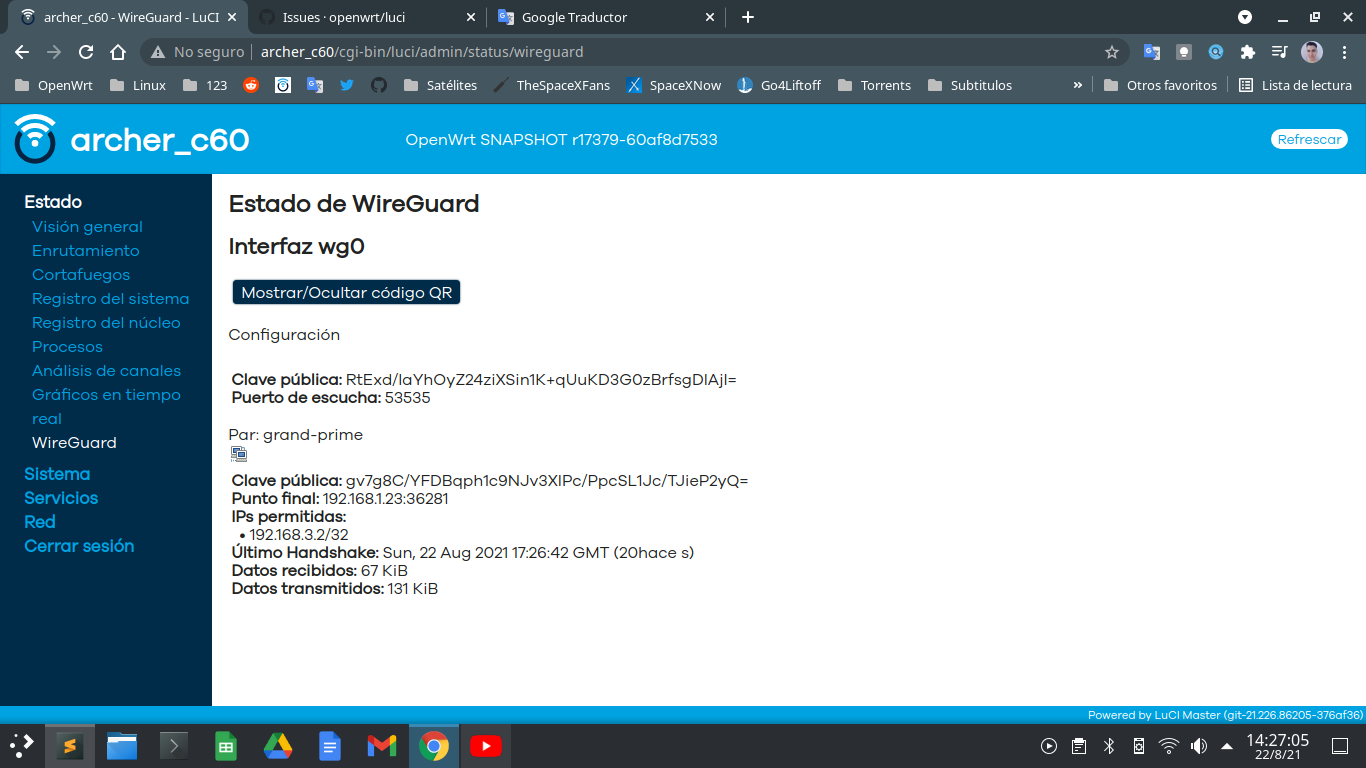Open the Cortafuegos status page
Viewport: 1366px width, 768px height.
pos(81,275)
